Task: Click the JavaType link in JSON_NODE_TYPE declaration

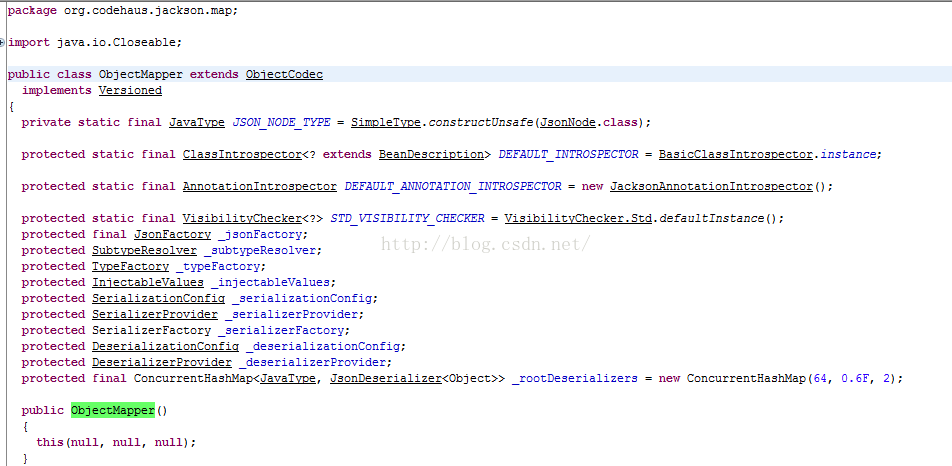Action: (197, 123)
